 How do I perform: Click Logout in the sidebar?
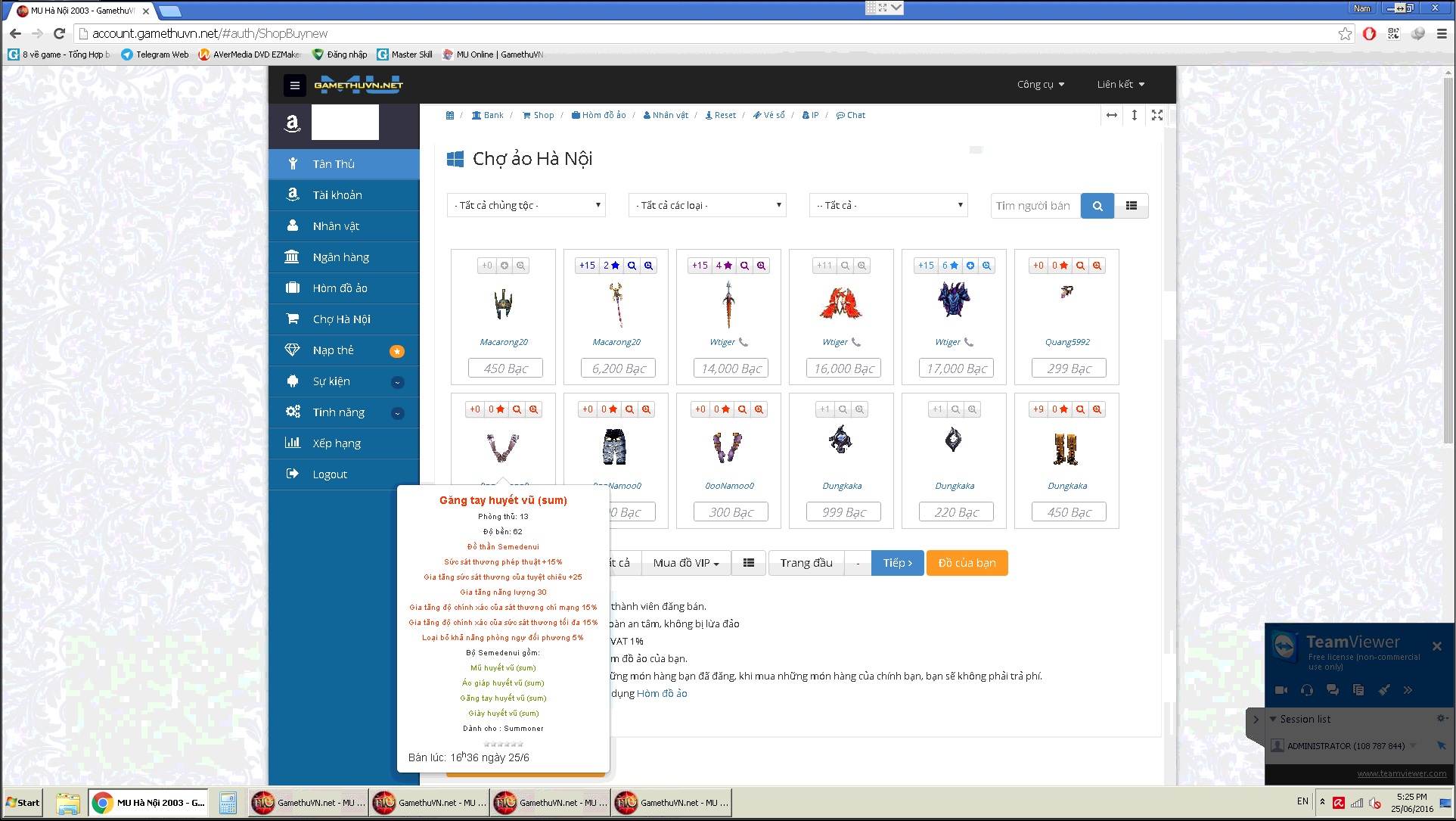(344, 474)
